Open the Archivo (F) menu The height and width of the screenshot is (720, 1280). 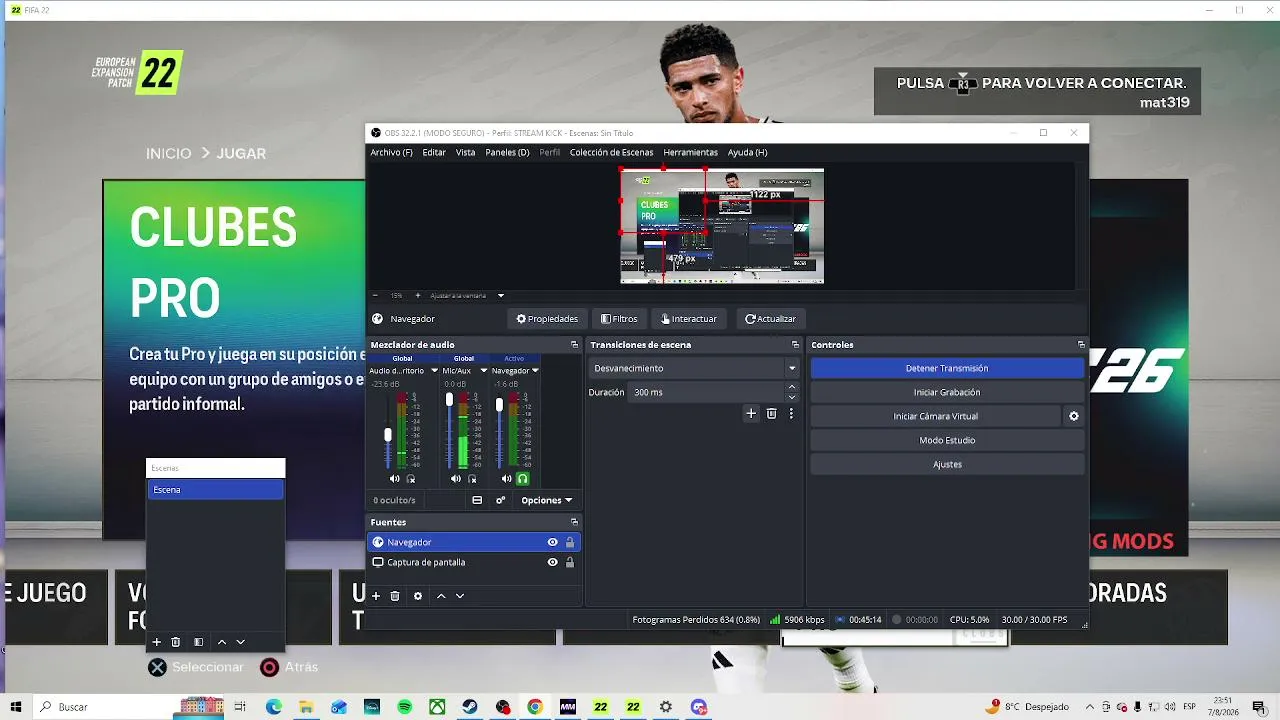pos(391,152)
